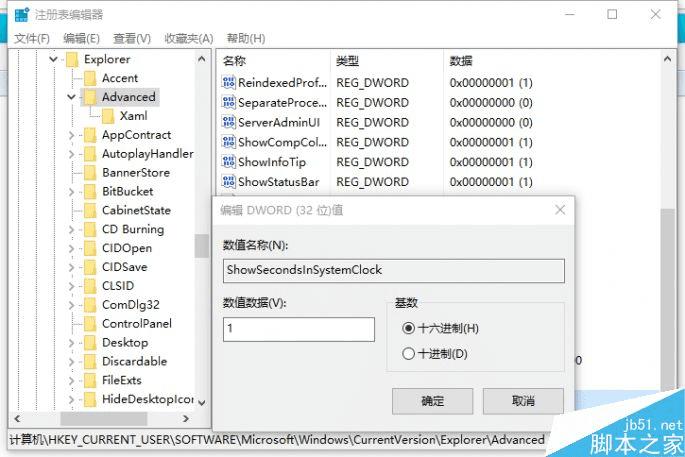Image resolution: width=685 pixels, height=457 pixels.
Task: Click the BannerStore folder icon
Action: [90, 173]
